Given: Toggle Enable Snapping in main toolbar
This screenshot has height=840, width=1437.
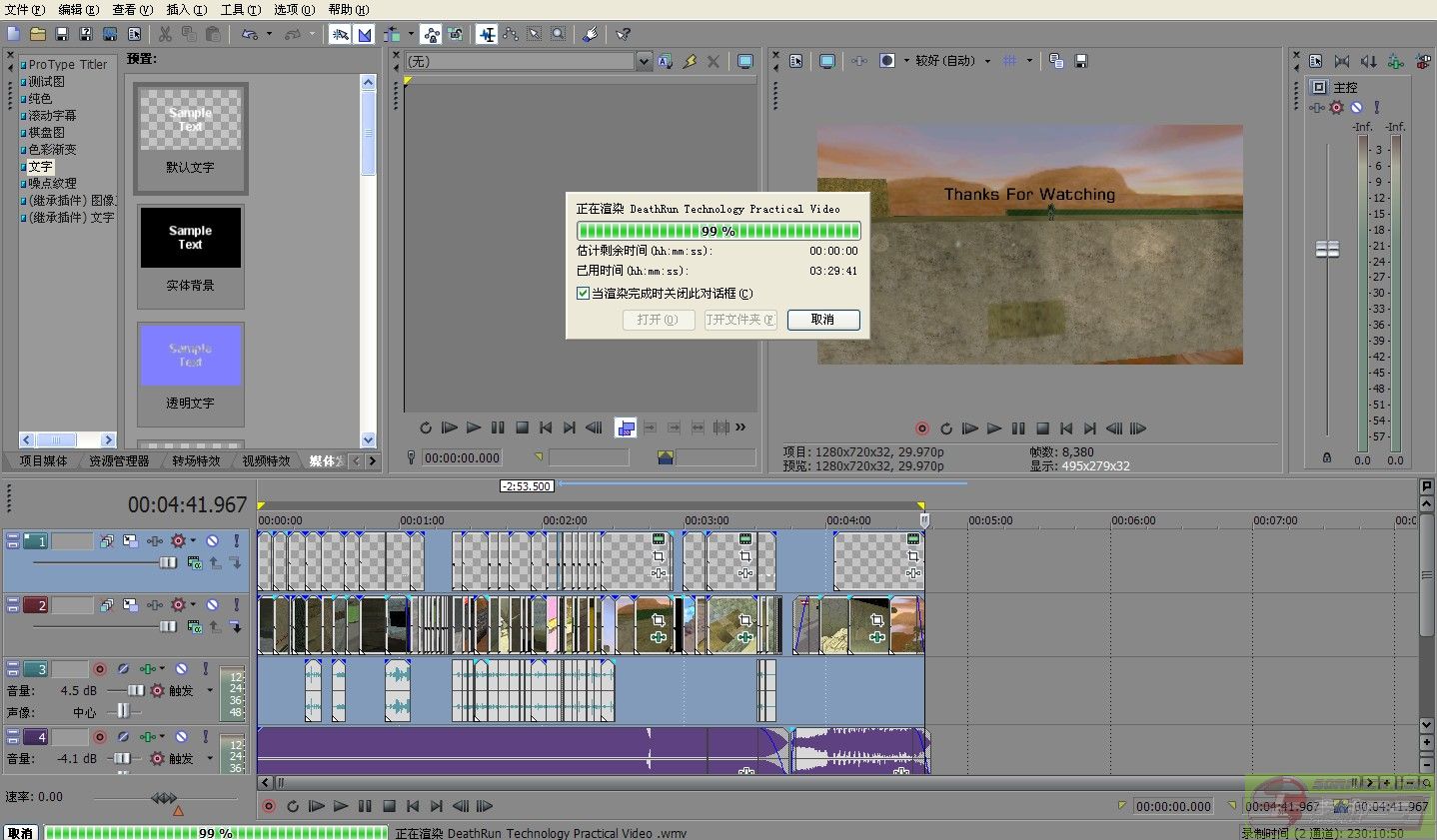Looking at the screenshot, I should [340, 34].
